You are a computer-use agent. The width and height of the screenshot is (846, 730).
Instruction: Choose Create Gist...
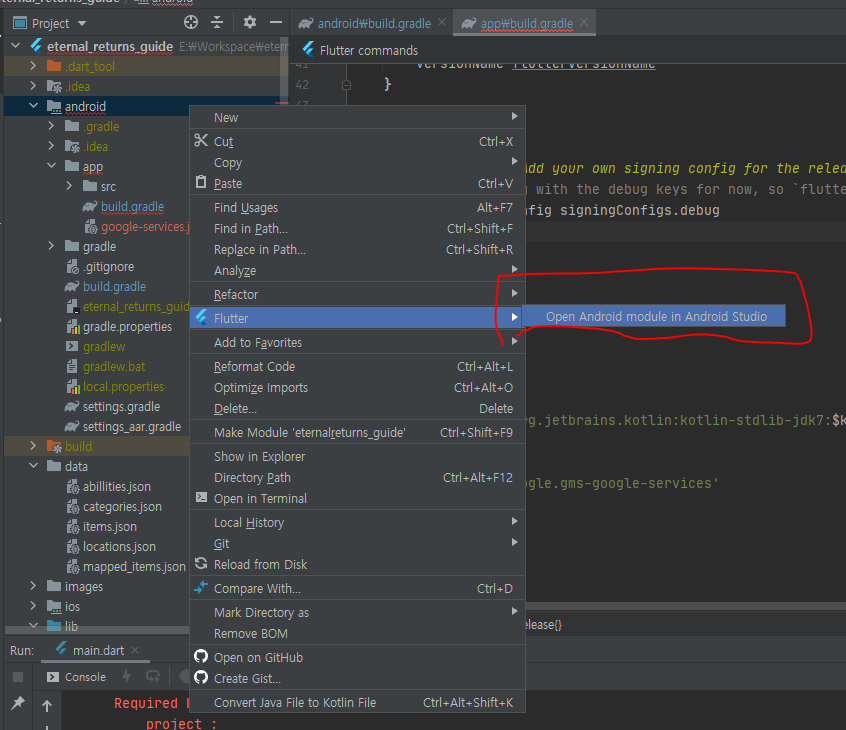tap(357, 678)
